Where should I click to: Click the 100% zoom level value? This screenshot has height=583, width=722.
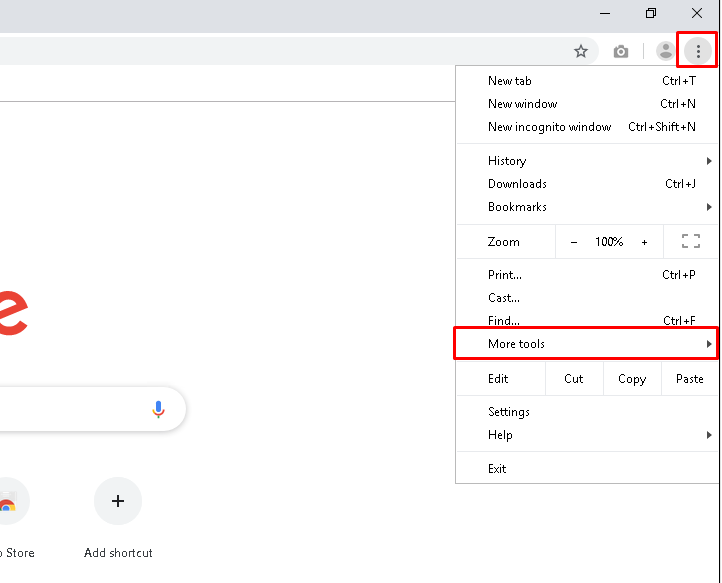pyautogui.click(x=609, y=242)
